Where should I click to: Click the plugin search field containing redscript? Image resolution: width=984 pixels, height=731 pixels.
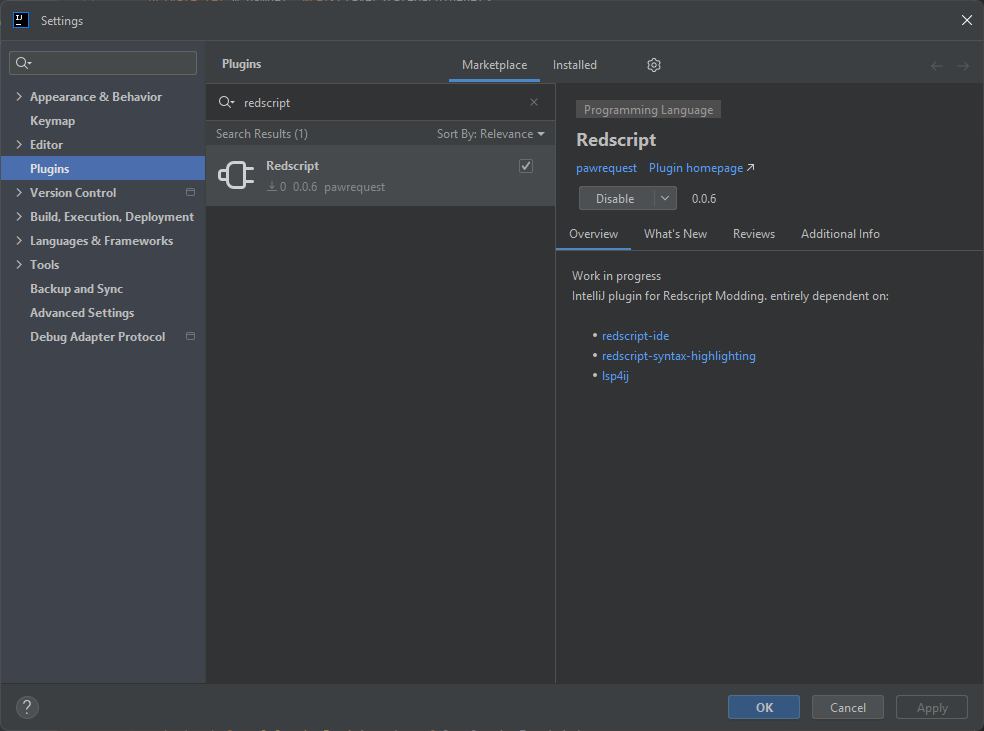click(x=380, y=102)
